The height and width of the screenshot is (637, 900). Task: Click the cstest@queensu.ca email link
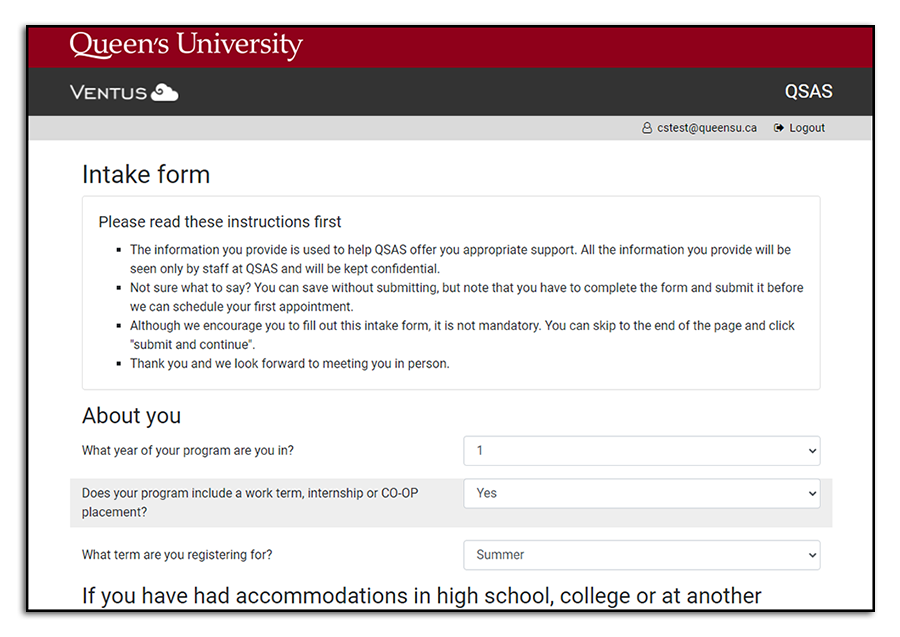[x=706, y=128]
